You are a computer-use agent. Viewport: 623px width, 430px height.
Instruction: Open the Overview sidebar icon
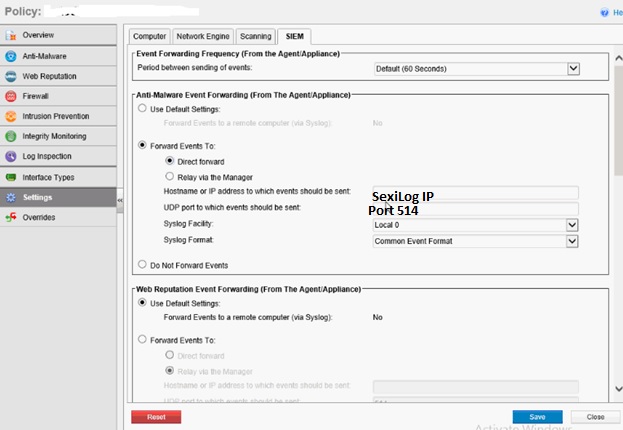pyautogui.click(x=11, y=36)
